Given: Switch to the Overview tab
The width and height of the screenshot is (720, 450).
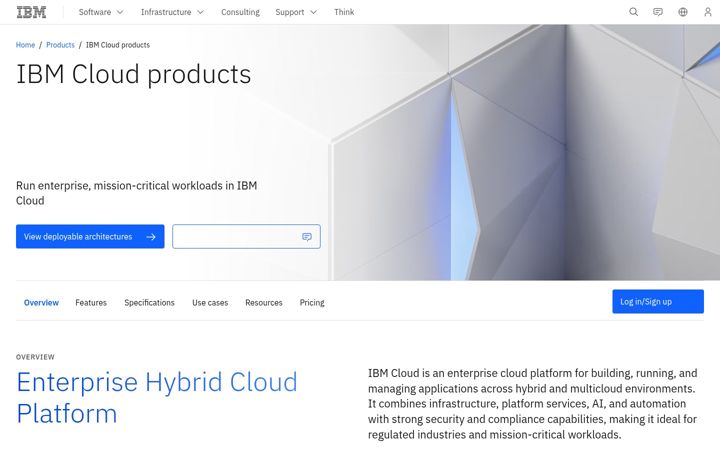Looking at the screenshot, I should tap(41, 303).
